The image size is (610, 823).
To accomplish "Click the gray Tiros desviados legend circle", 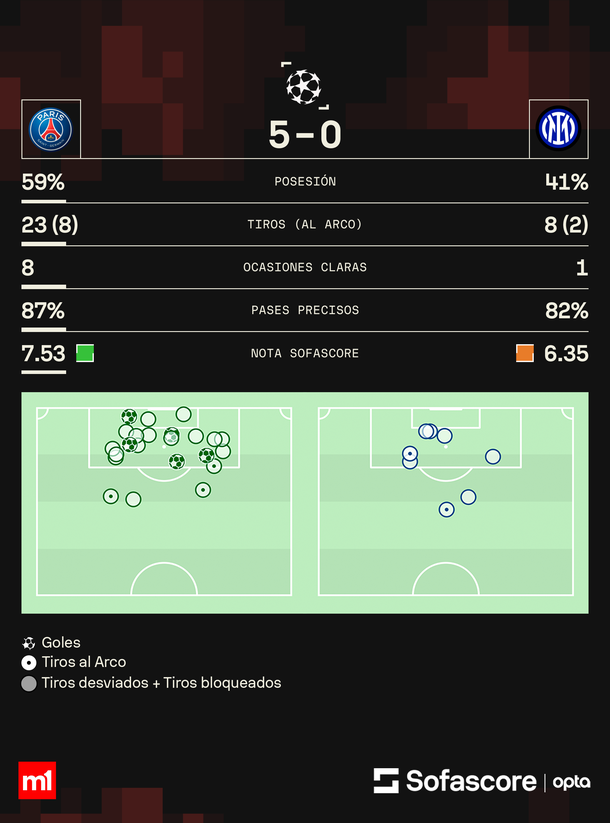I will (28, 684).
